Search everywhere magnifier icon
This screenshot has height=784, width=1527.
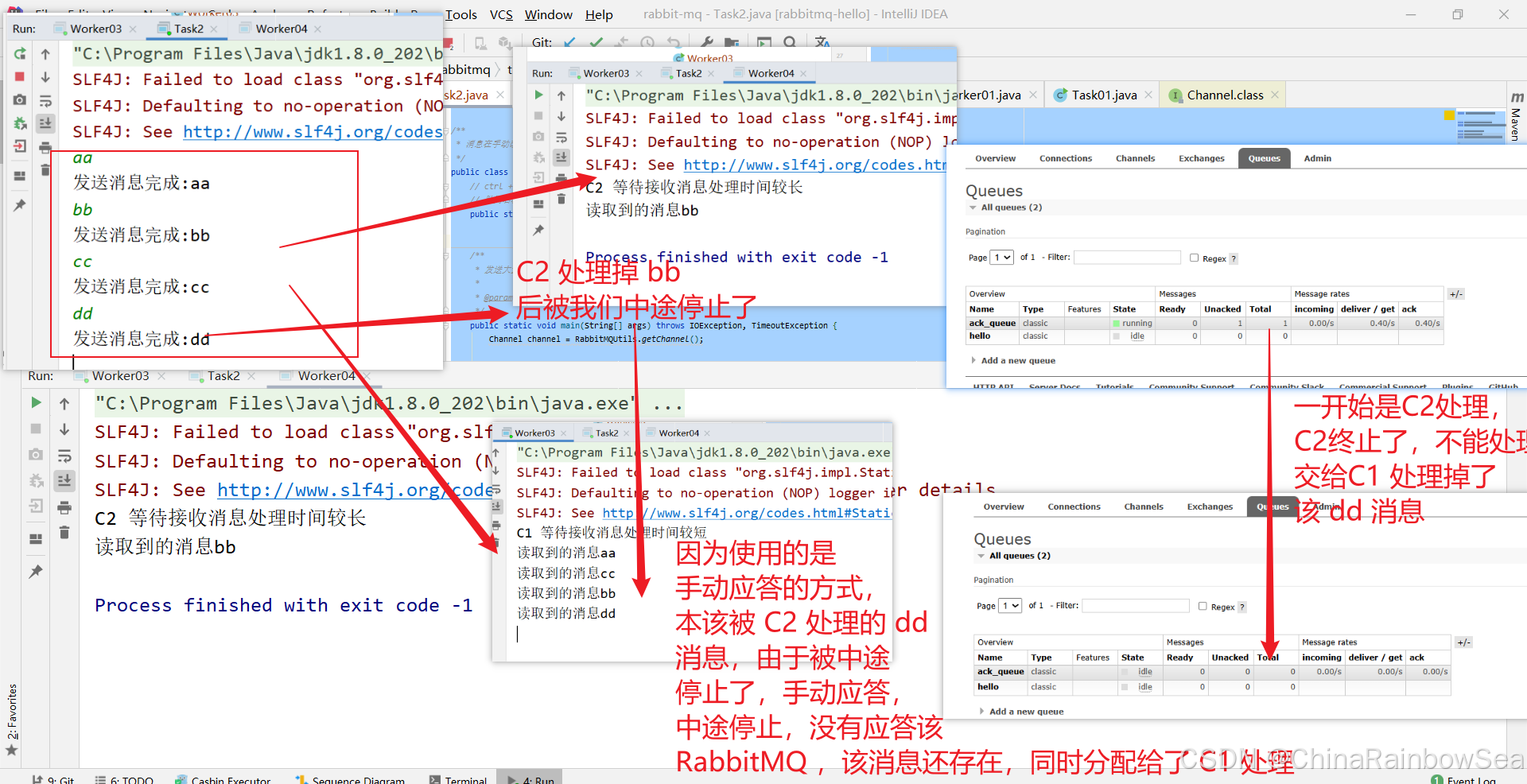click(790, 42)
